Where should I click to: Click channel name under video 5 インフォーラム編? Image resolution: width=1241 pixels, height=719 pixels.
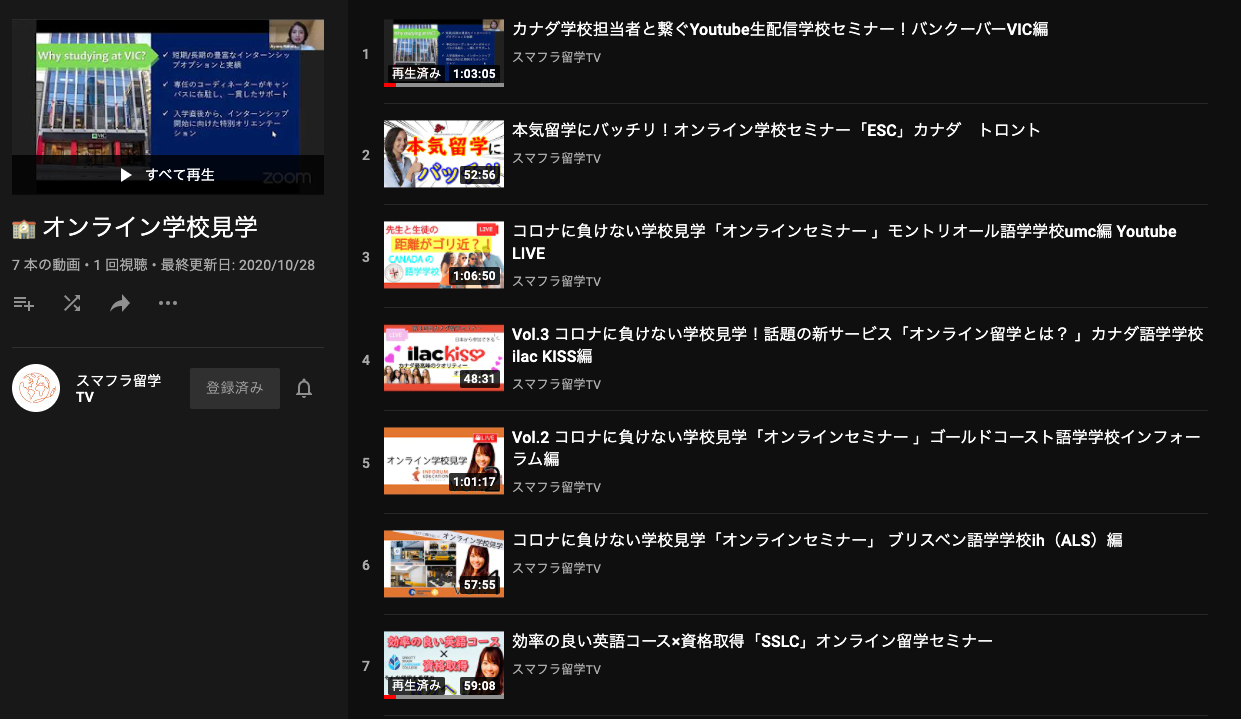[556, 487]
